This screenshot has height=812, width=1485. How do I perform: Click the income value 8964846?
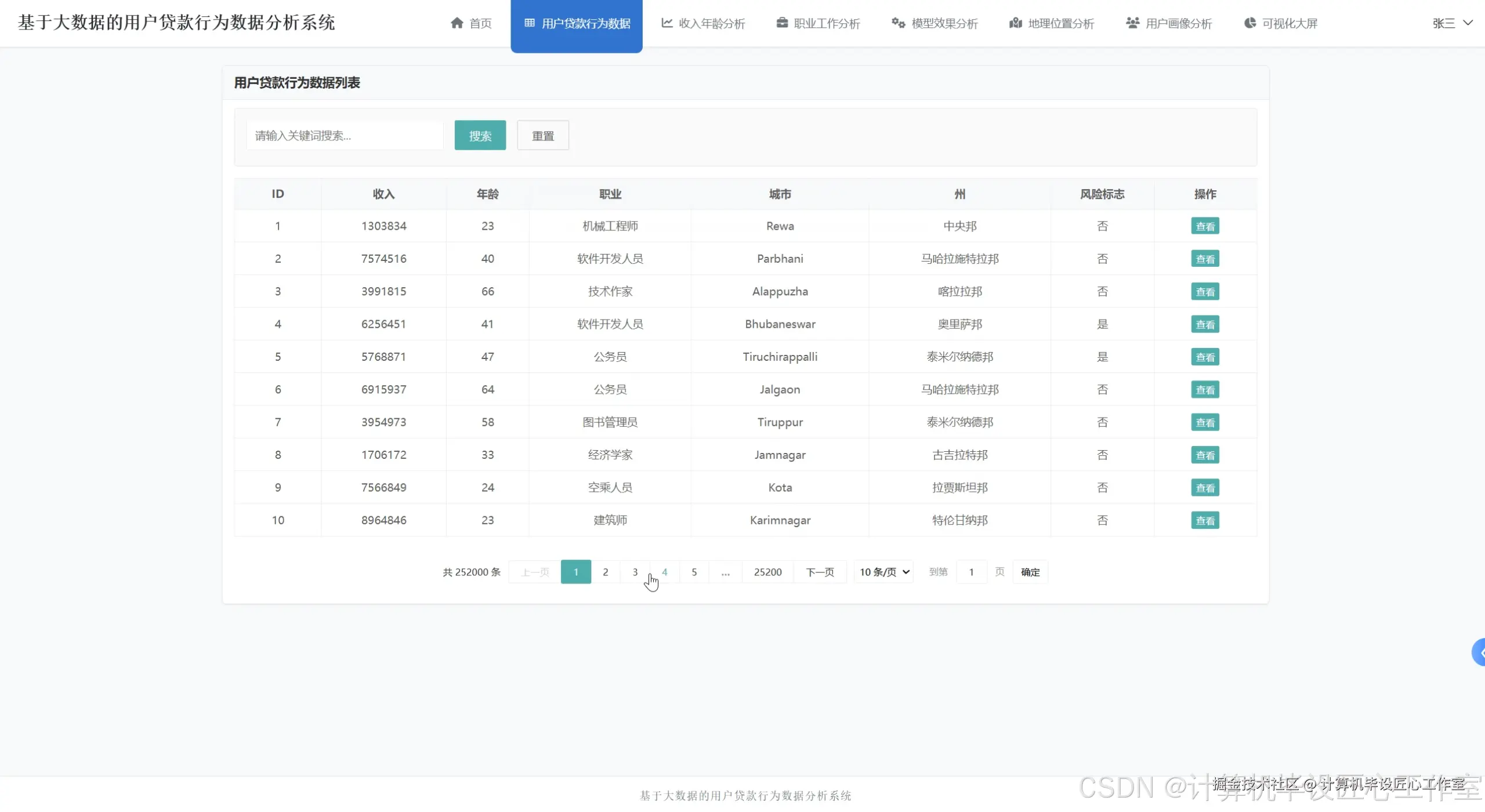(383, 520)
